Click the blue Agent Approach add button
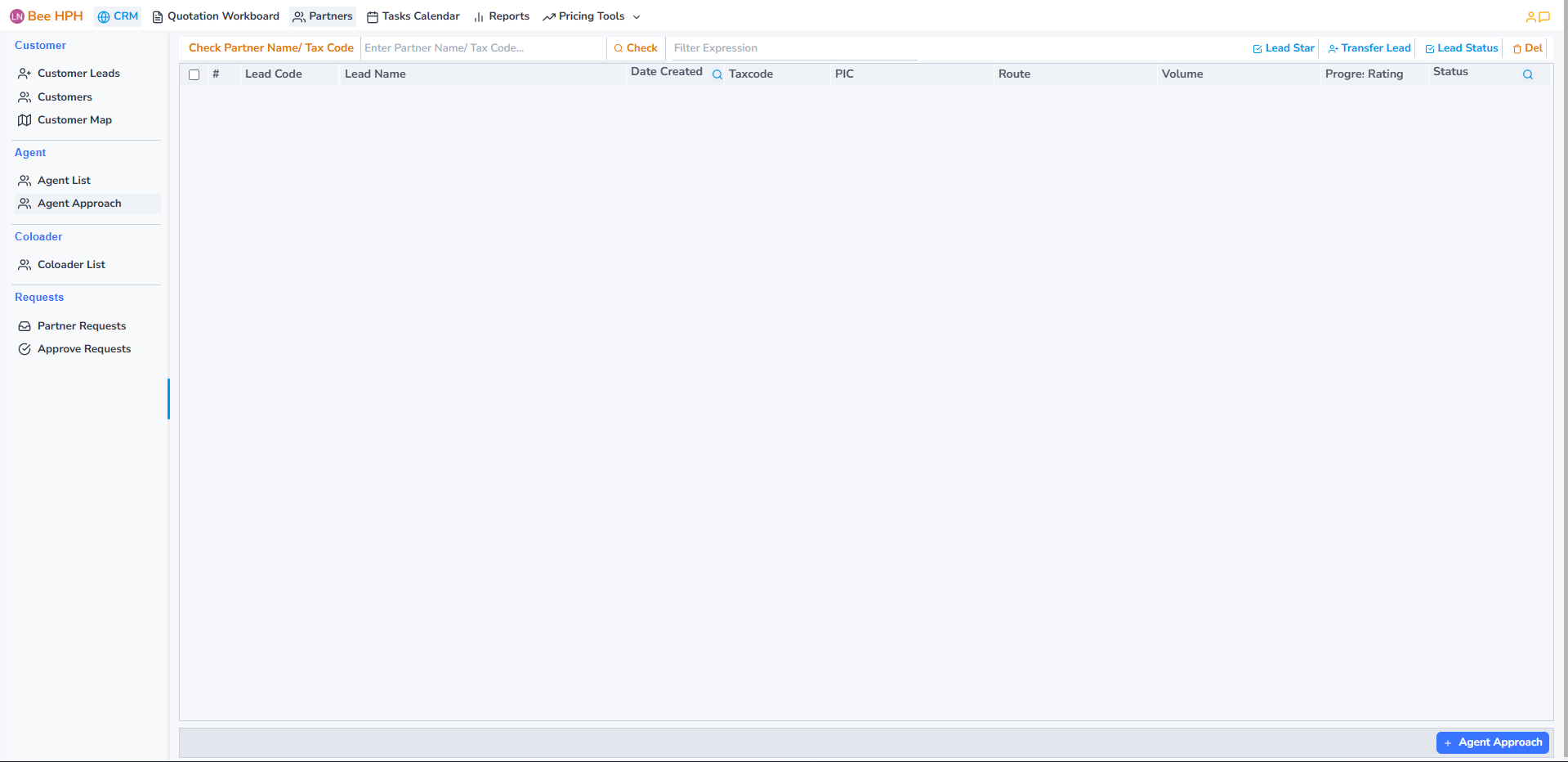This screenshot has height=762, width=1568. point(1492,742)
